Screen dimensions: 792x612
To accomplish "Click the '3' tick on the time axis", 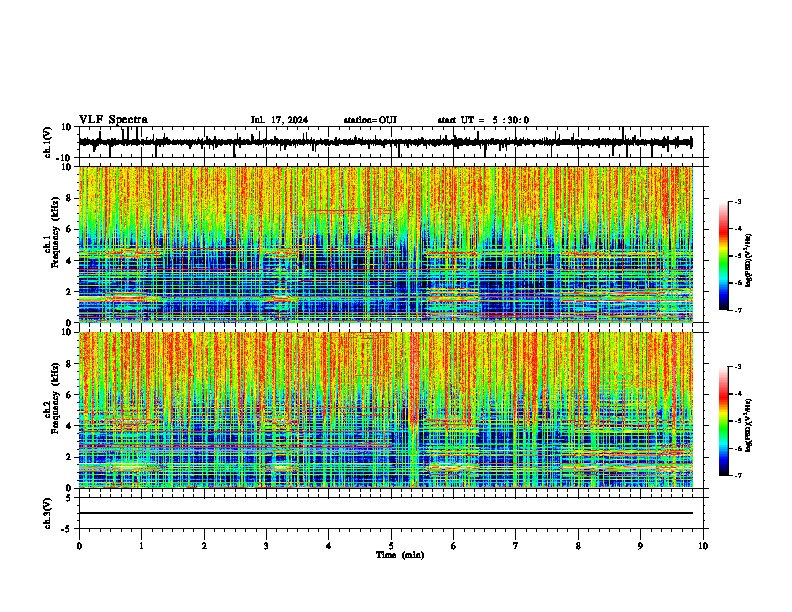I will pyautogui.click(x=266, y=546).
